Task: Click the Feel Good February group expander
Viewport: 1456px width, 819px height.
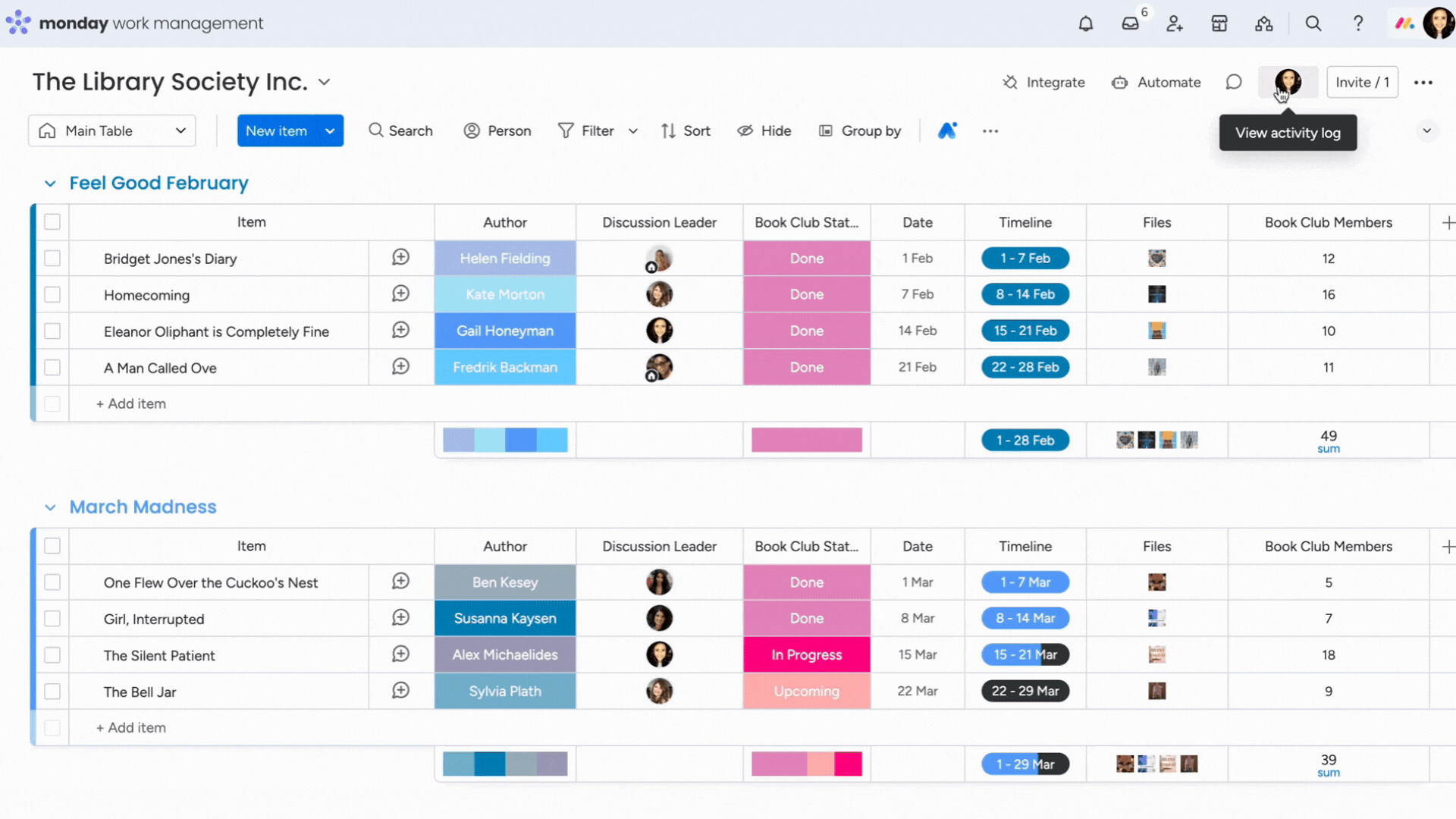Action: [50, 183]
